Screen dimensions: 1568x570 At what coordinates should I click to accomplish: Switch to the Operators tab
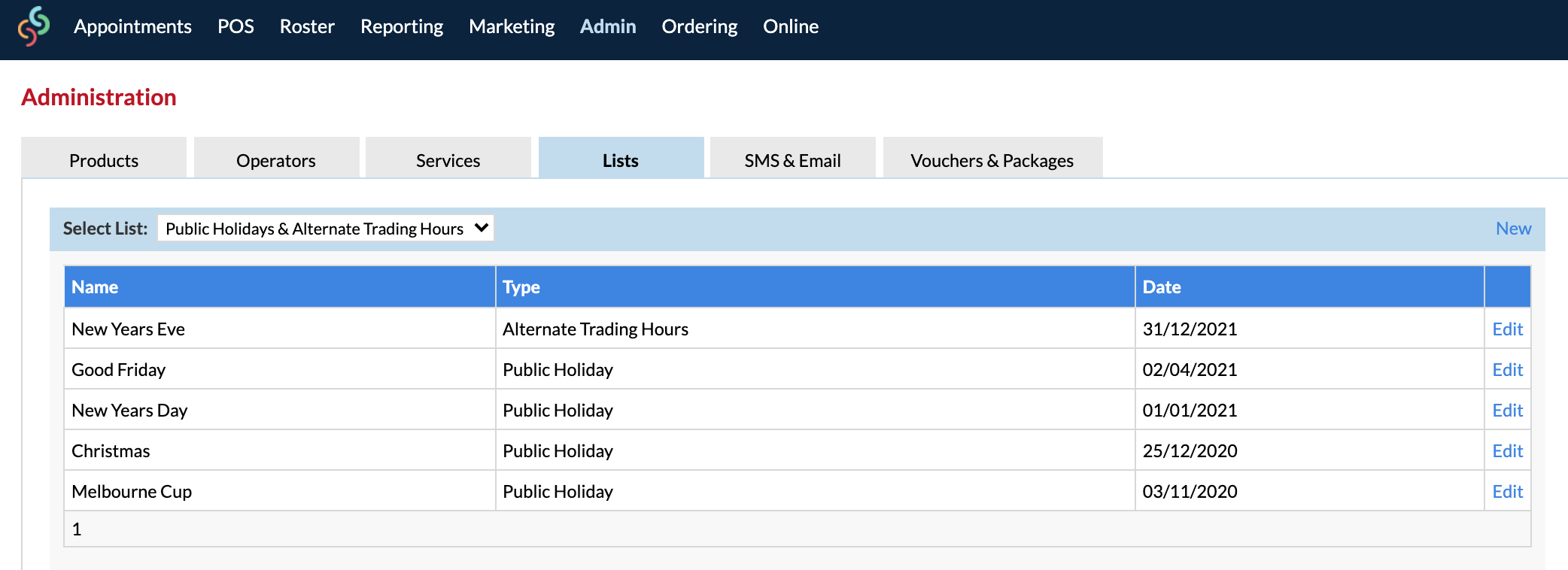coord(276,158)
